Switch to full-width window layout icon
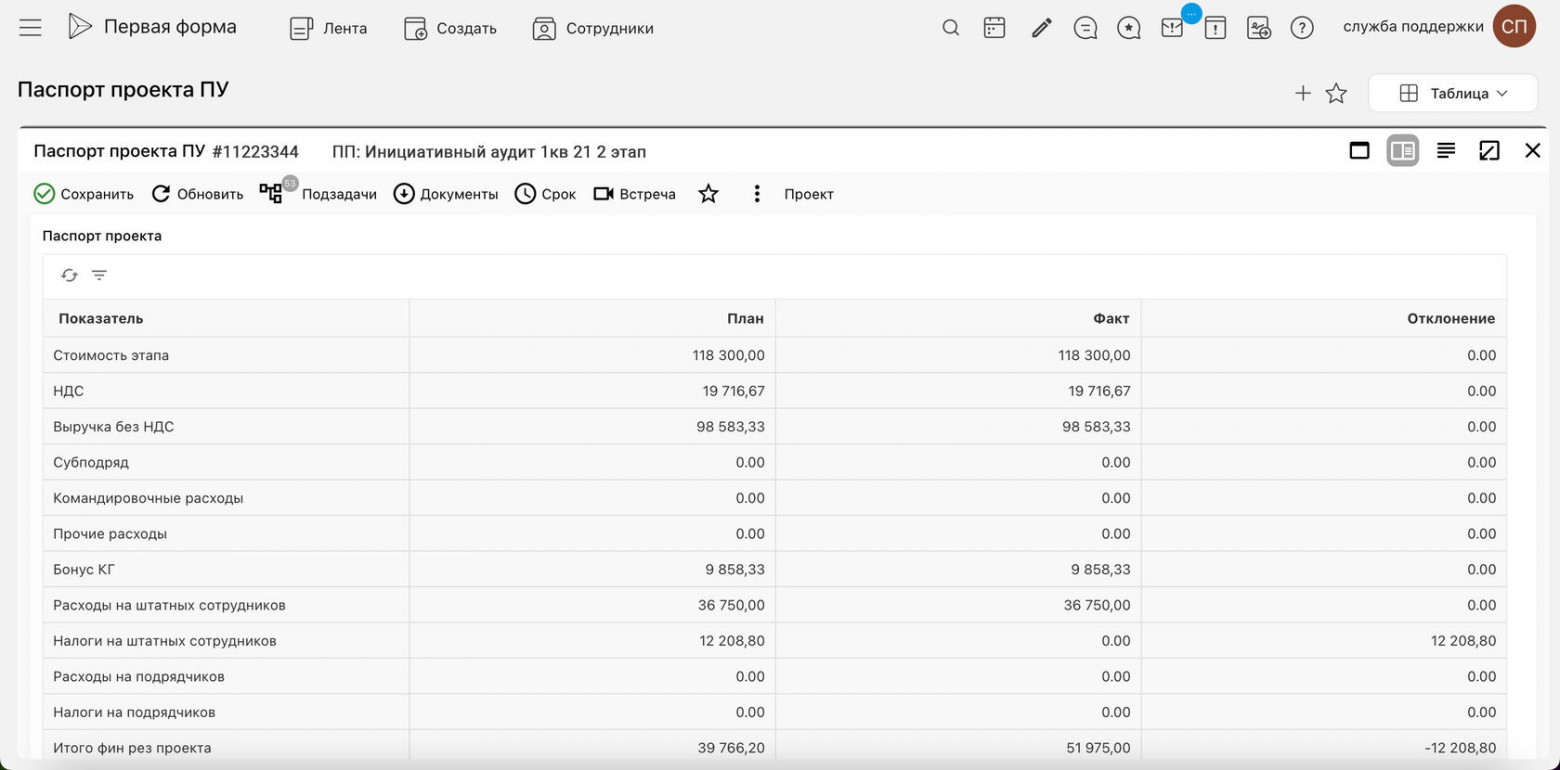 click(x=1359, y=151)
